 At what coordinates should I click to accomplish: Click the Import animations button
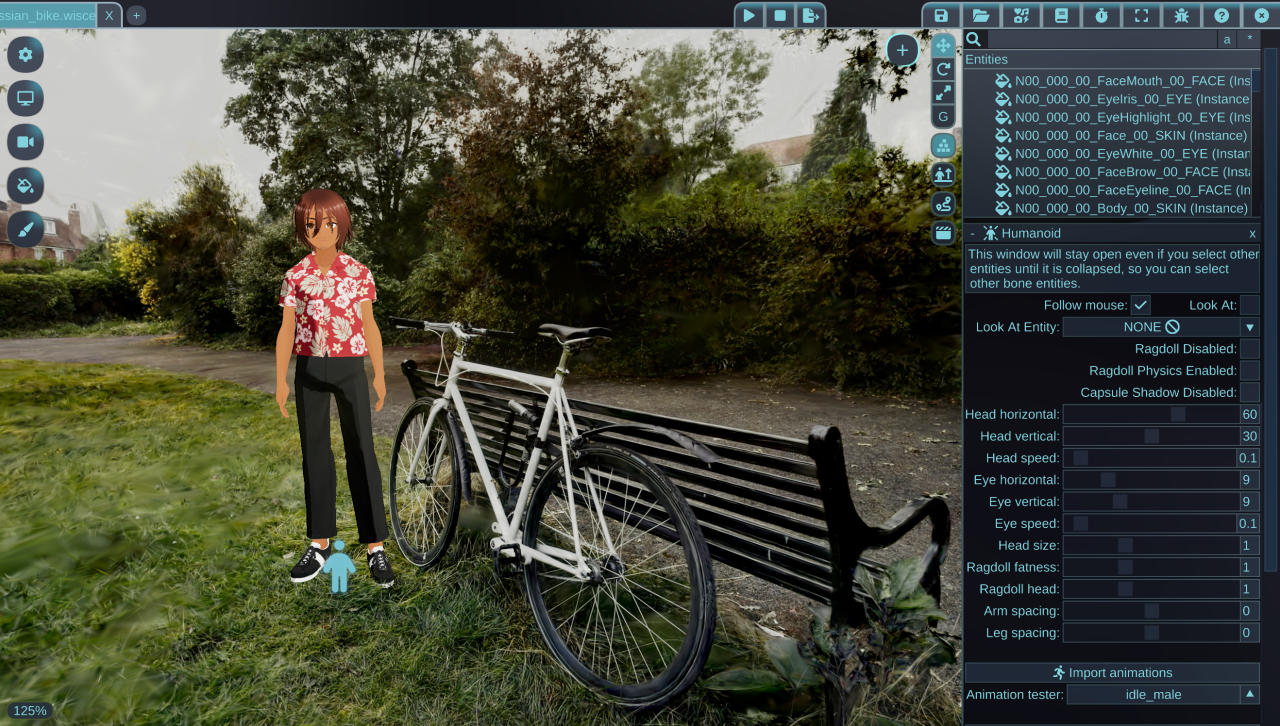point(1111,673)
